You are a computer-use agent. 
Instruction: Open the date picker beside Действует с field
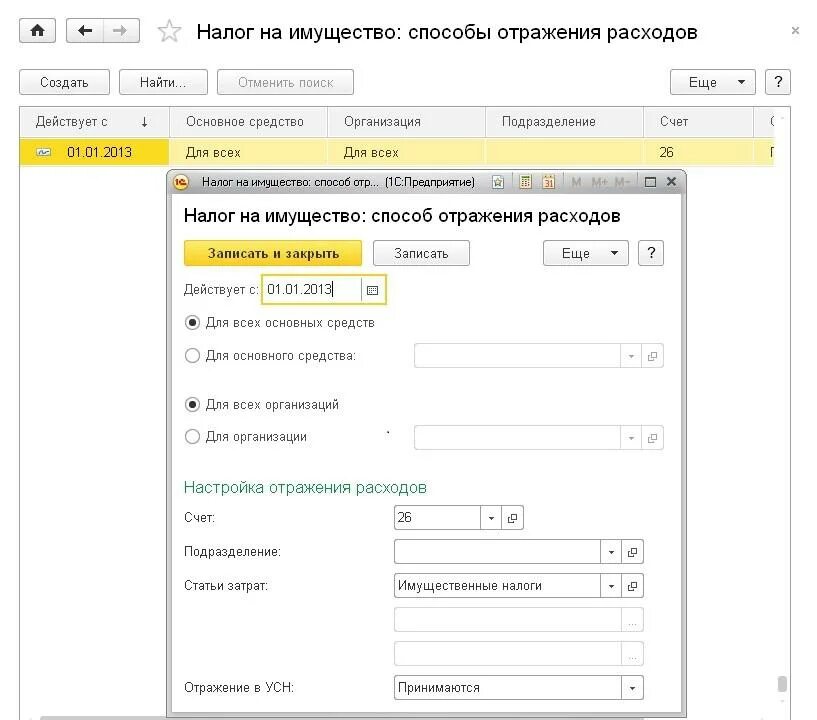371,289
